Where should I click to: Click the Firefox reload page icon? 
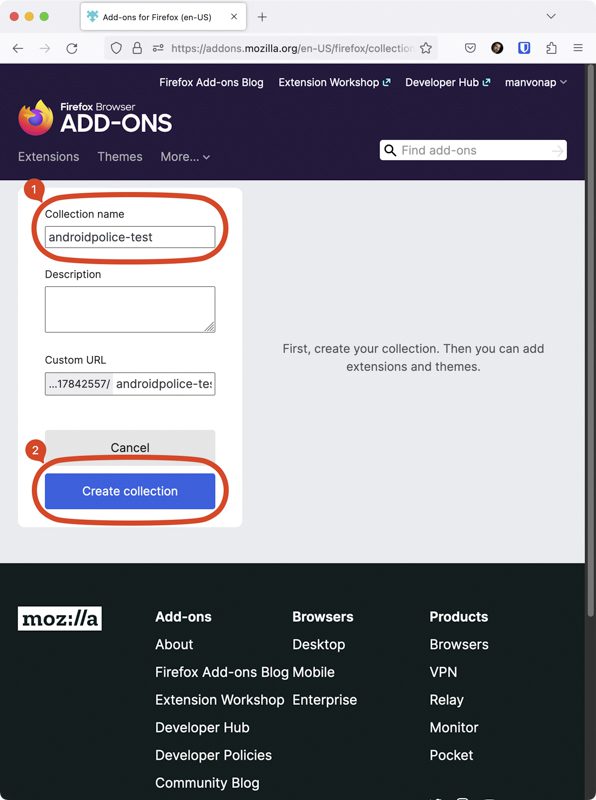pos(72,48)
